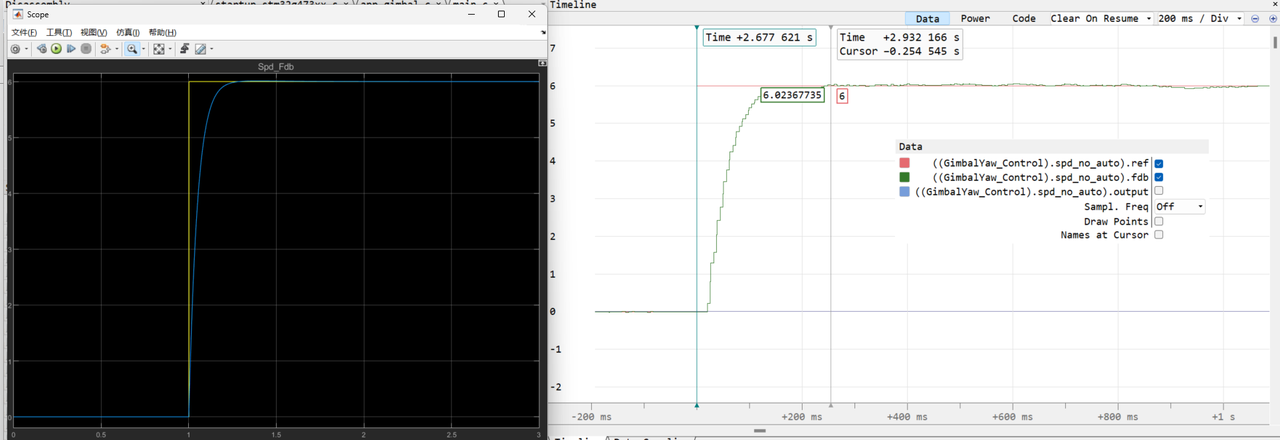This screenshot has height=440, width=1280.
Task: Select the zoom magnifier tool in Scope
Action: coord(132,49)
